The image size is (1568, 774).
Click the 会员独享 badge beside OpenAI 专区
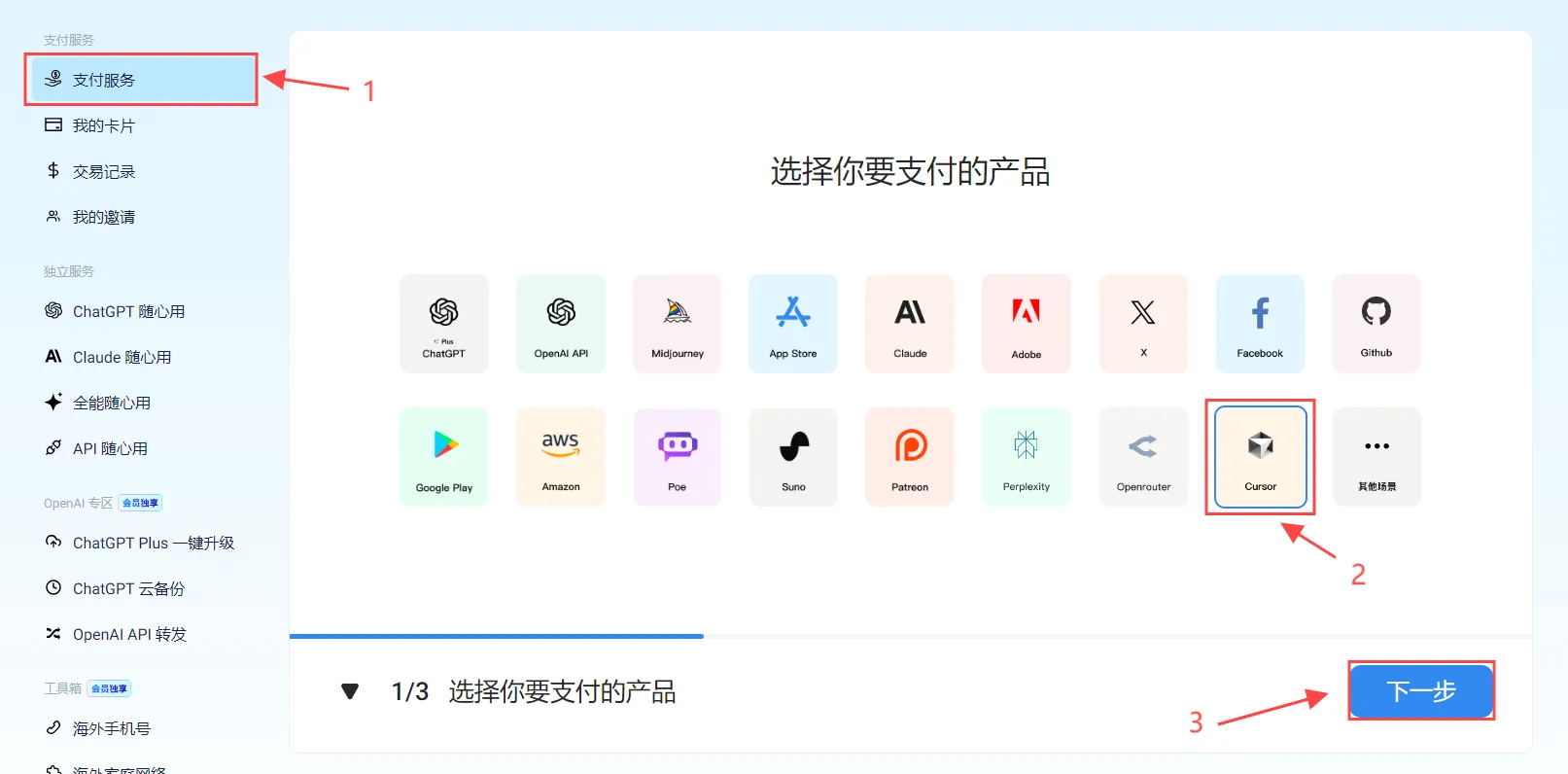click(x=141, y=503)
